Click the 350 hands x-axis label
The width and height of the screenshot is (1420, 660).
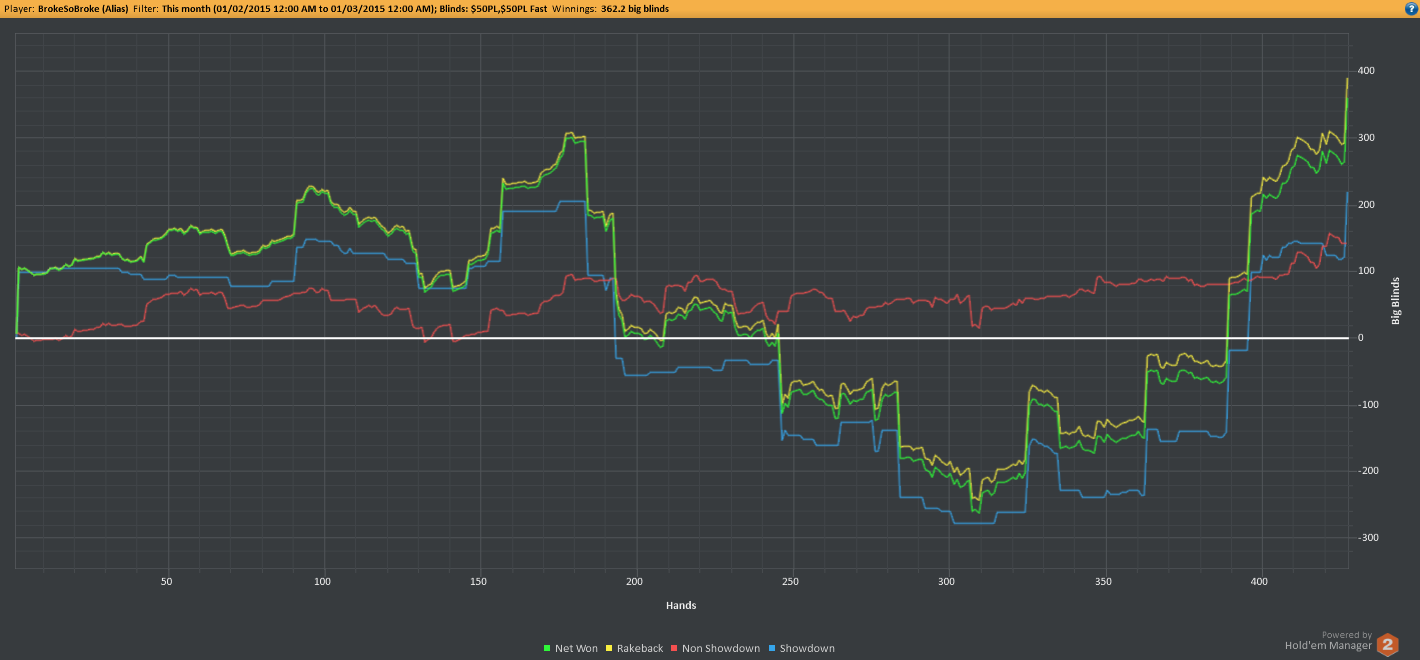tap(1103, 581)
